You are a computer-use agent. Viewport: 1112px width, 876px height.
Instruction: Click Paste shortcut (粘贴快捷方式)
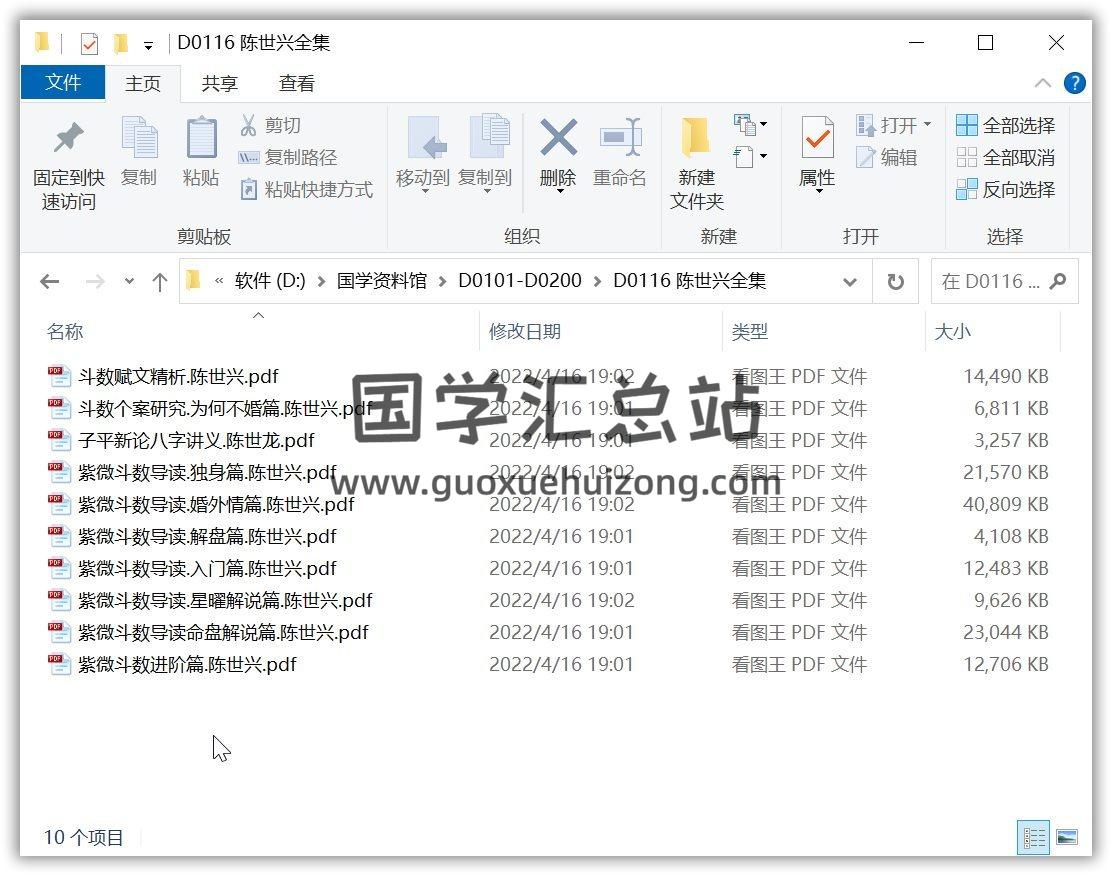click(x=306, y=189)
